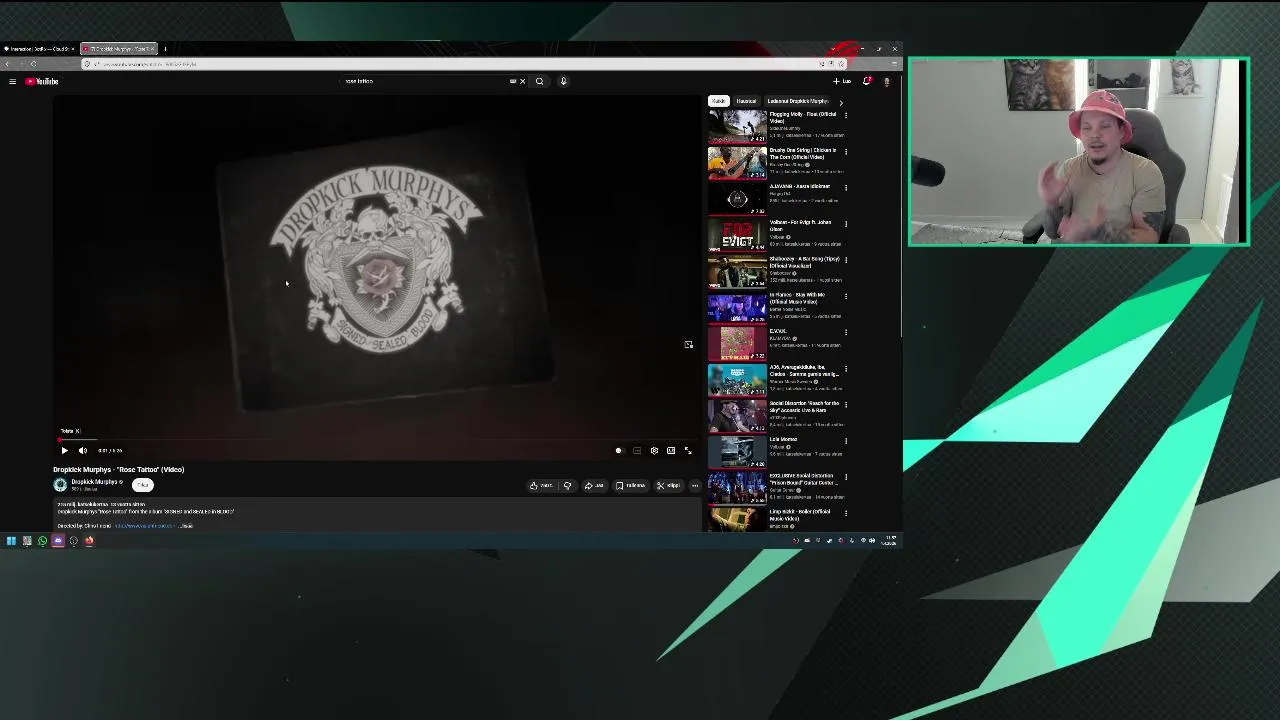Open the YouTube notifications bell

point(867,81)
